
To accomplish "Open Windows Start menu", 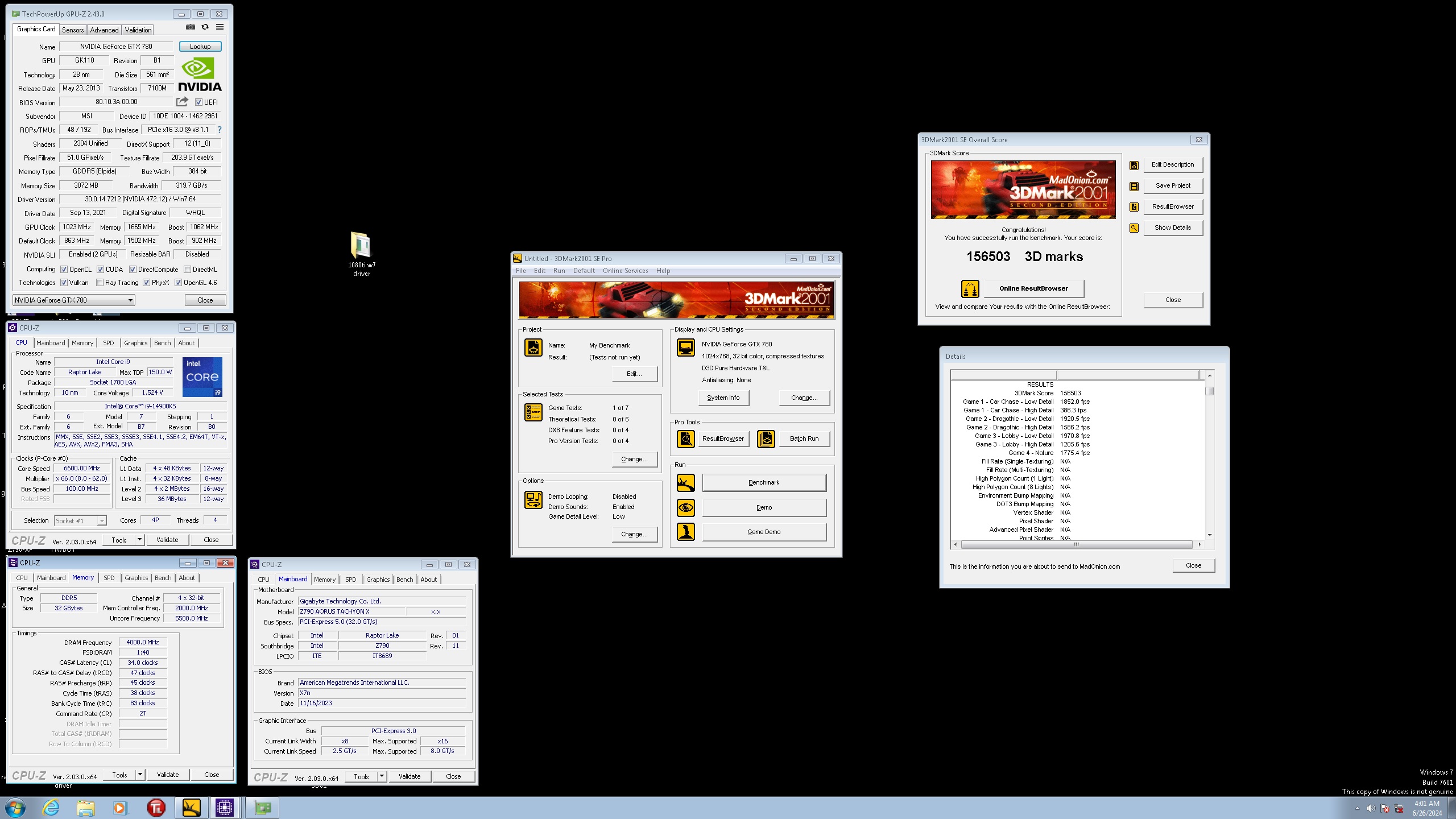I will (x=15, y=808).
